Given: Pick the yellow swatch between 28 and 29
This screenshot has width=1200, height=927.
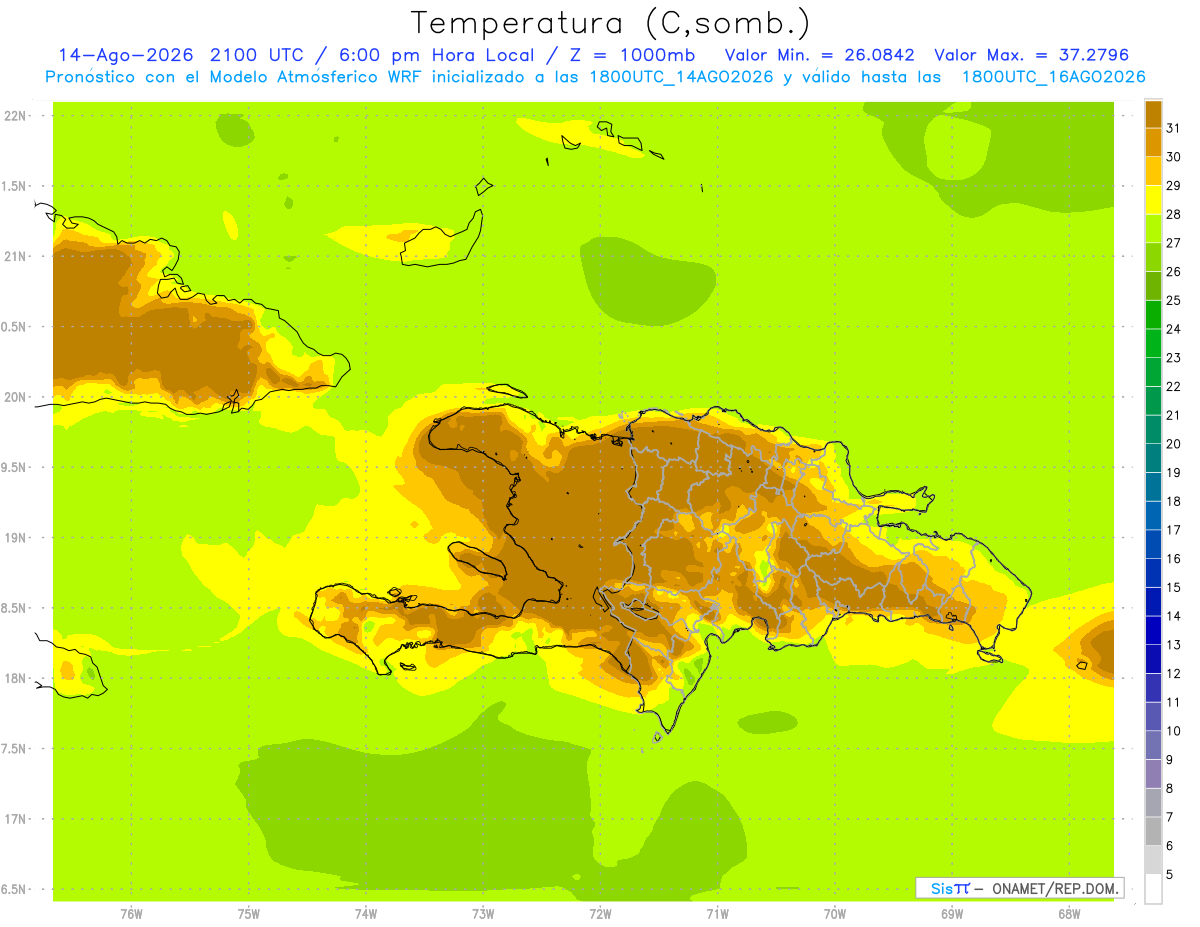Looking at the screenshot, I should tap(1153, 200).
